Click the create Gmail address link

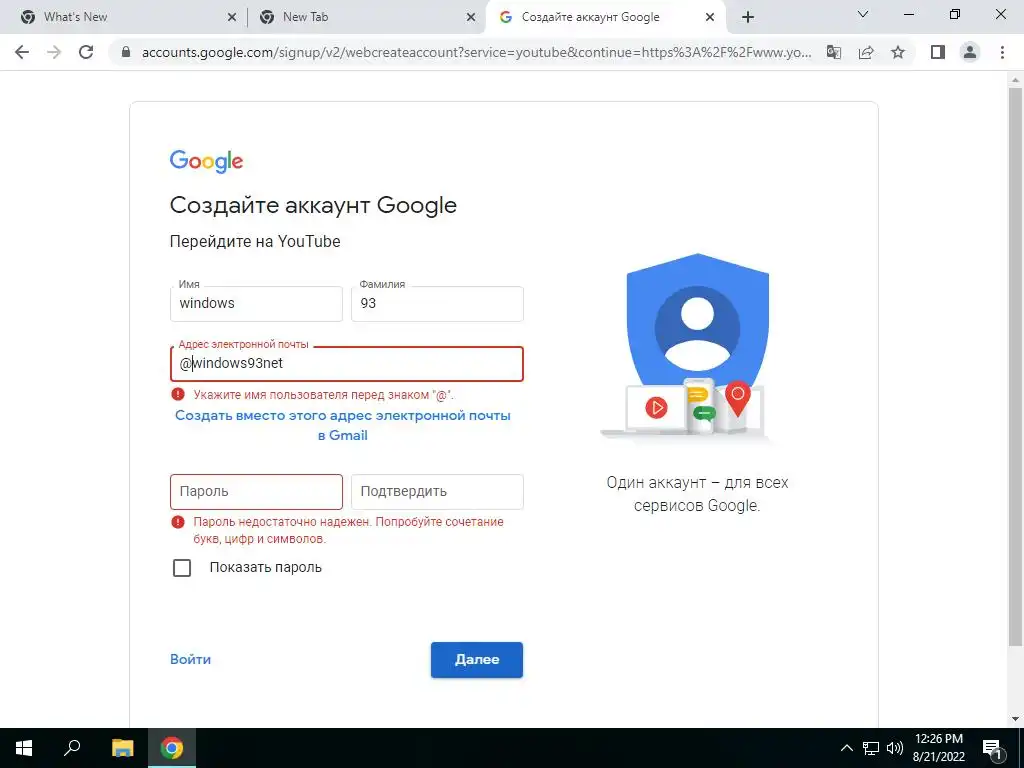point(343,425)
